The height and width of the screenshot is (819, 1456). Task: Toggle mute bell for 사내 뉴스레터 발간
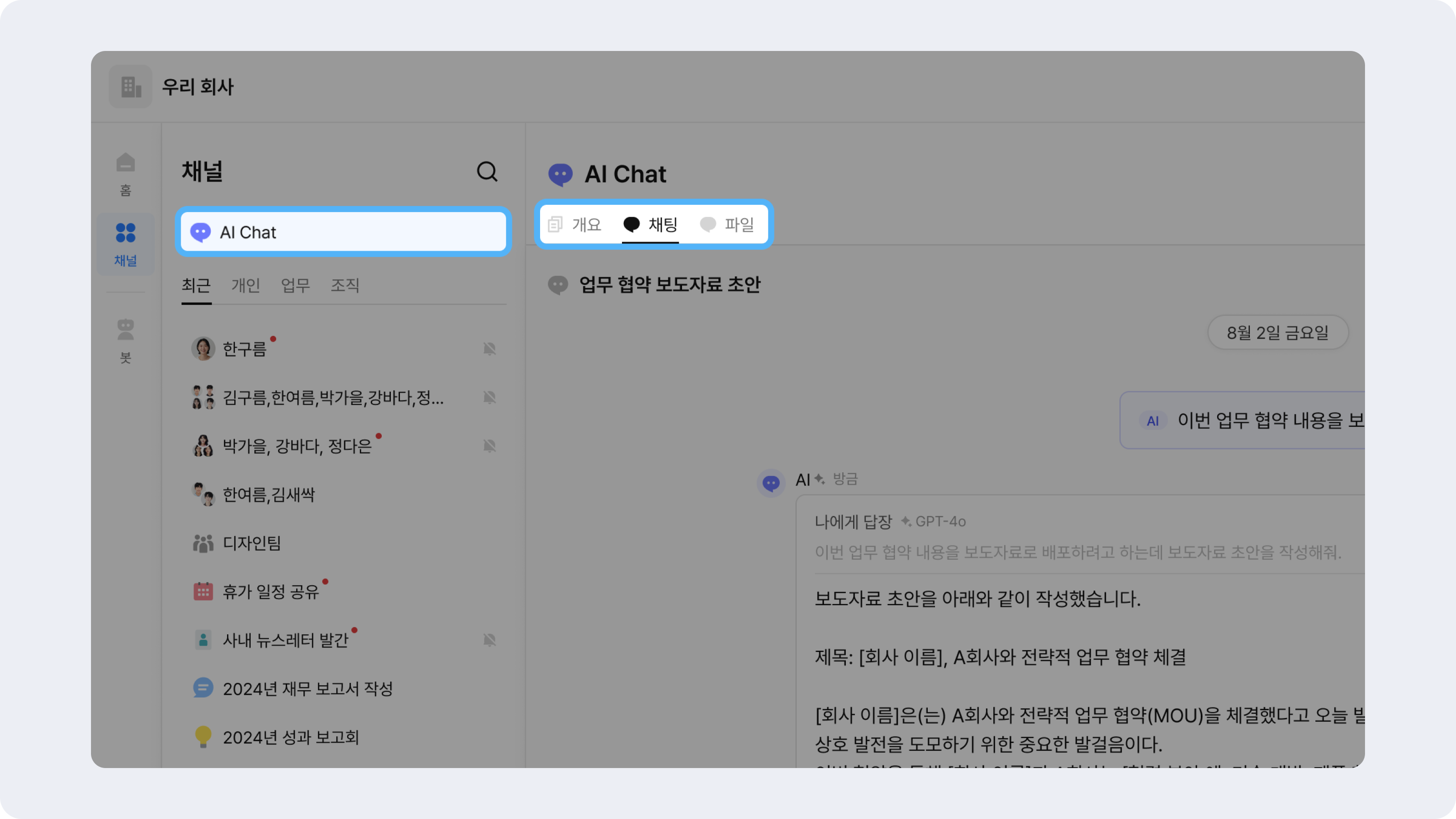pos(490,640)
